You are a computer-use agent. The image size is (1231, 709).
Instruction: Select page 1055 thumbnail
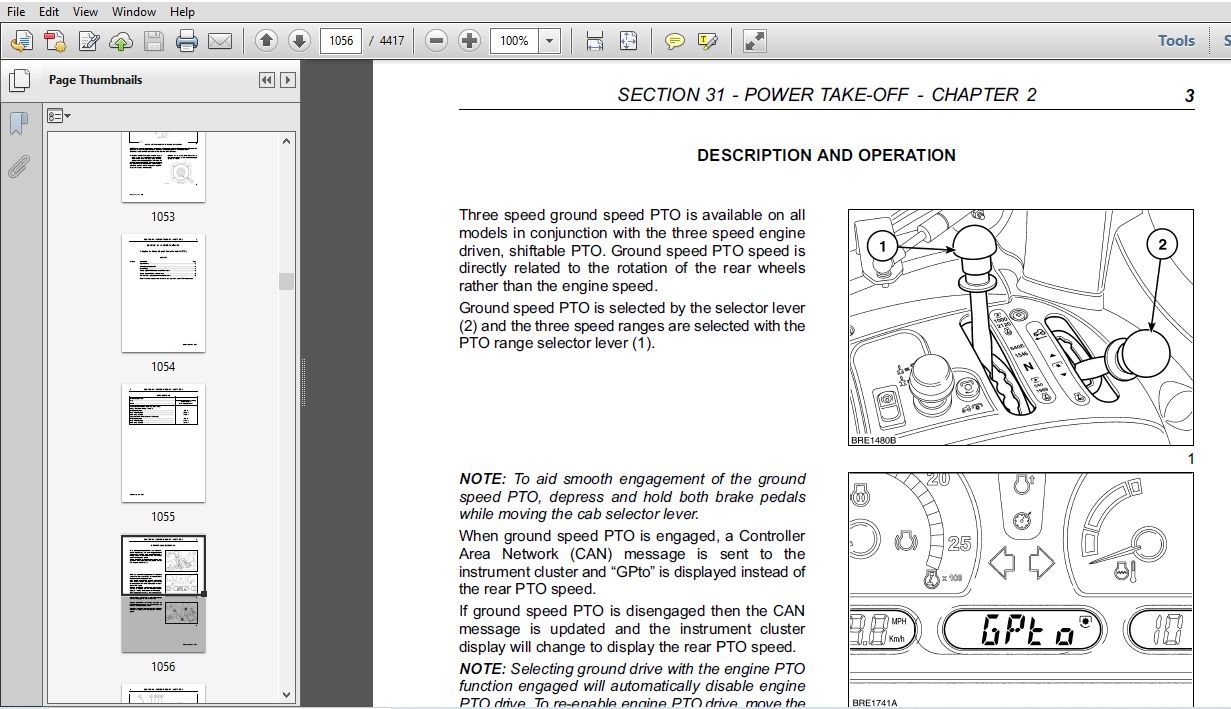tap(163, 443)
